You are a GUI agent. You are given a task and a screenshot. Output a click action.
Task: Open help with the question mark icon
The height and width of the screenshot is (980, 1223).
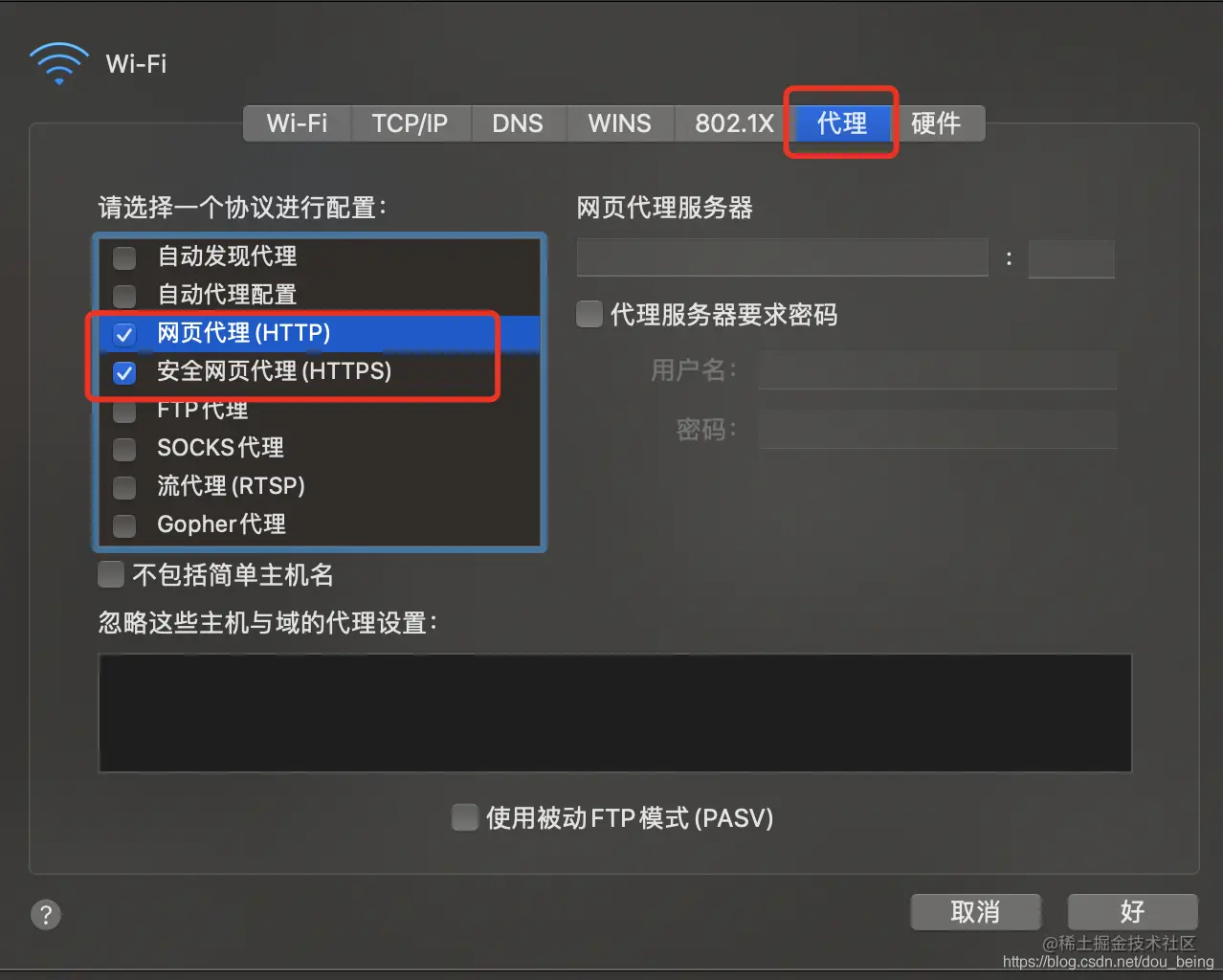(x=46, y=914)
